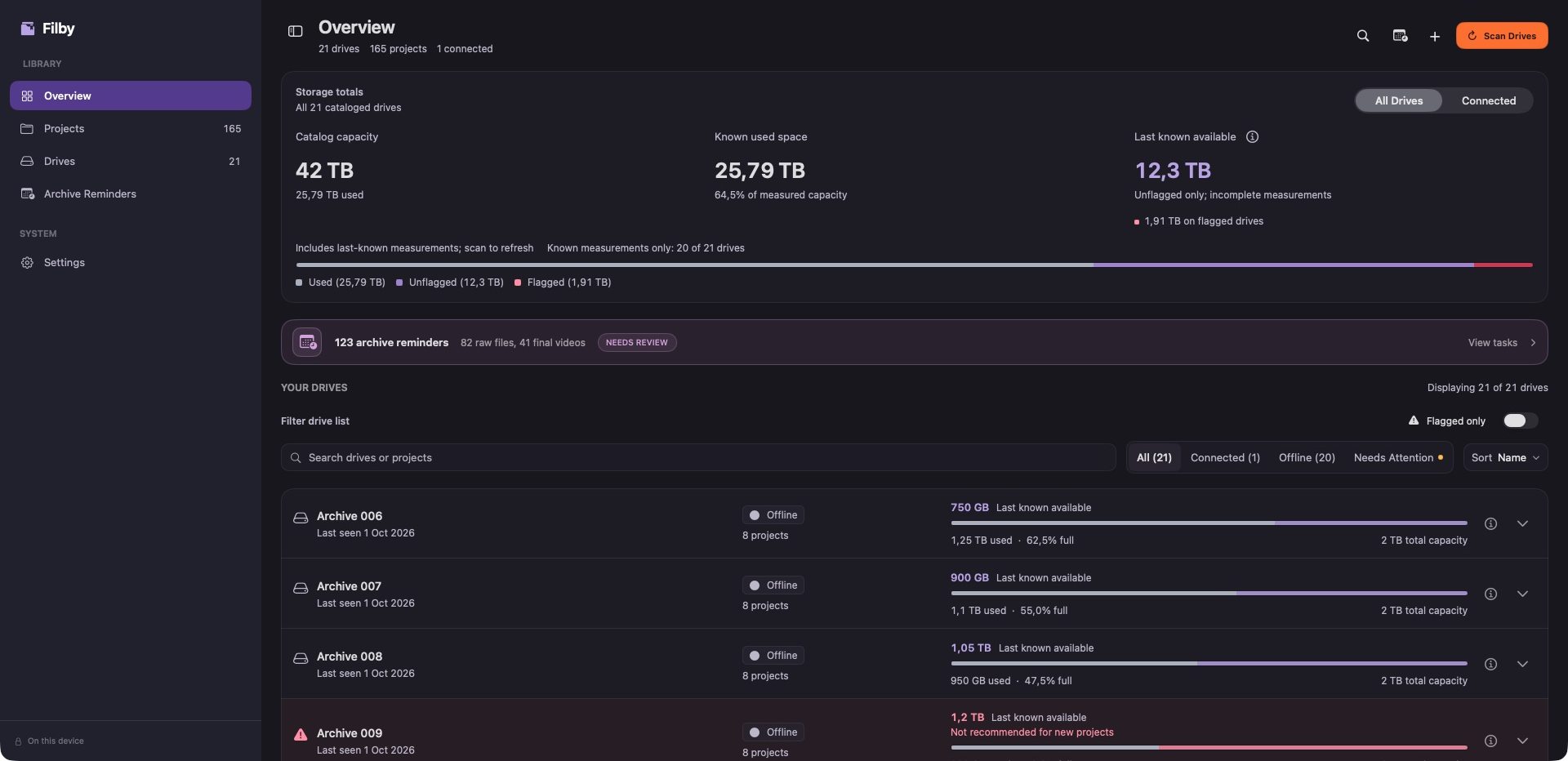Screen dimensions: 1568x761
Task: Click the 123 archive reminders text
Action: tap(391, 342)
